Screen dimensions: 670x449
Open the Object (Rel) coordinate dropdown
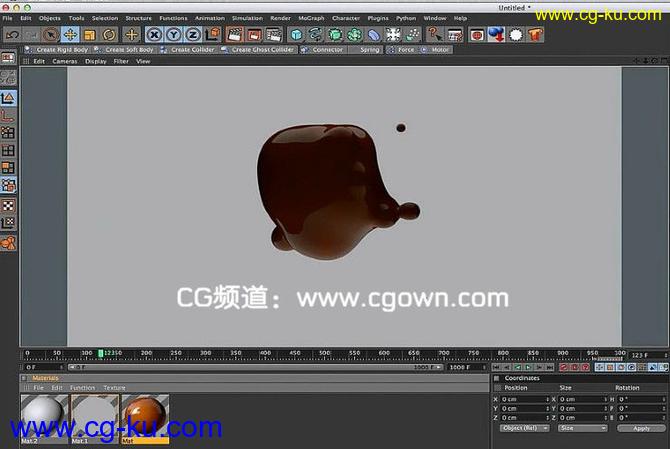pyautogui.click(x=525, y=428)
